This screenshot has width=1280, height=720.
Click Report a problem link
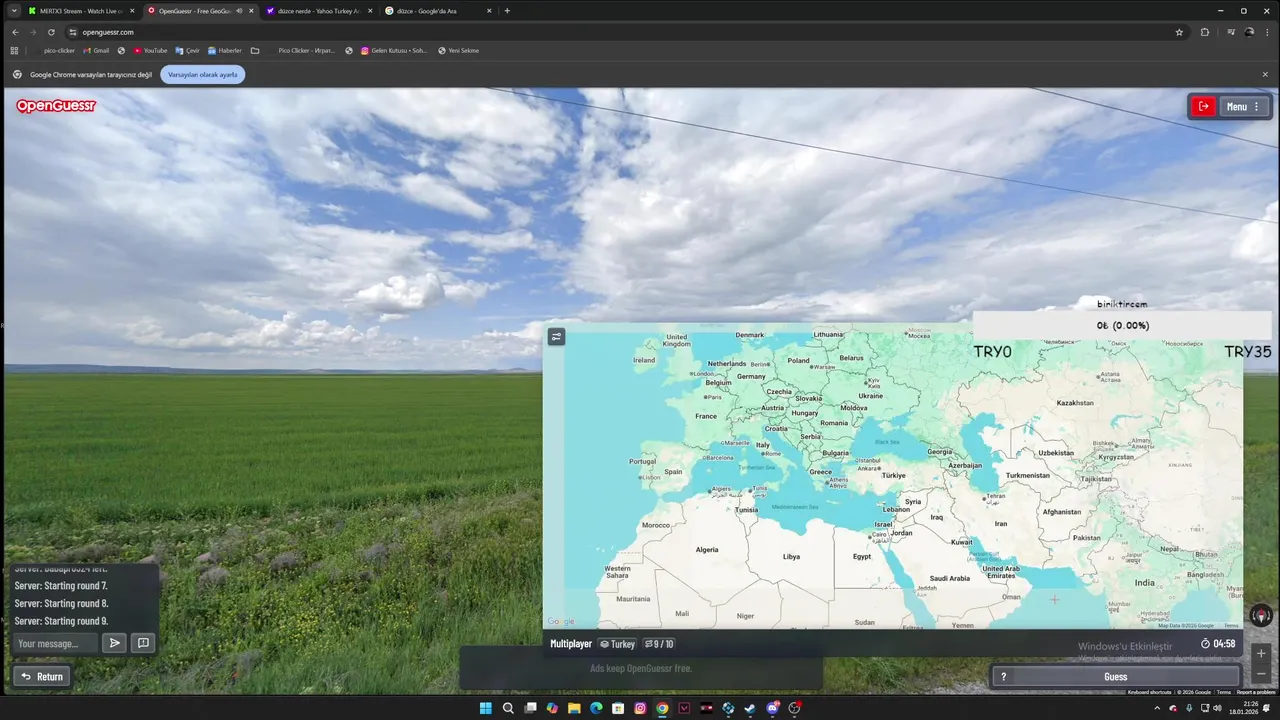click(1256, 692)
